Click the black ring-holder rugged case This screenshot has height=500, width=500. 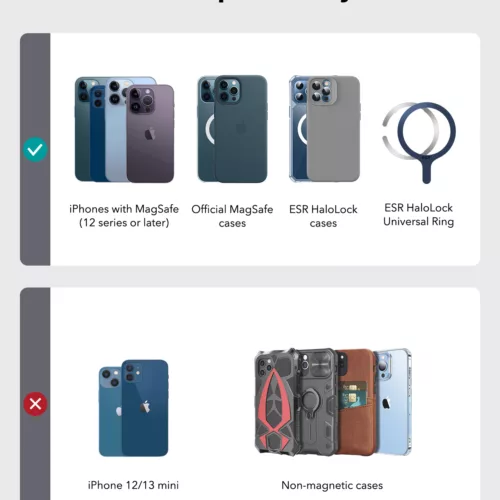click(x=317, y=402)
